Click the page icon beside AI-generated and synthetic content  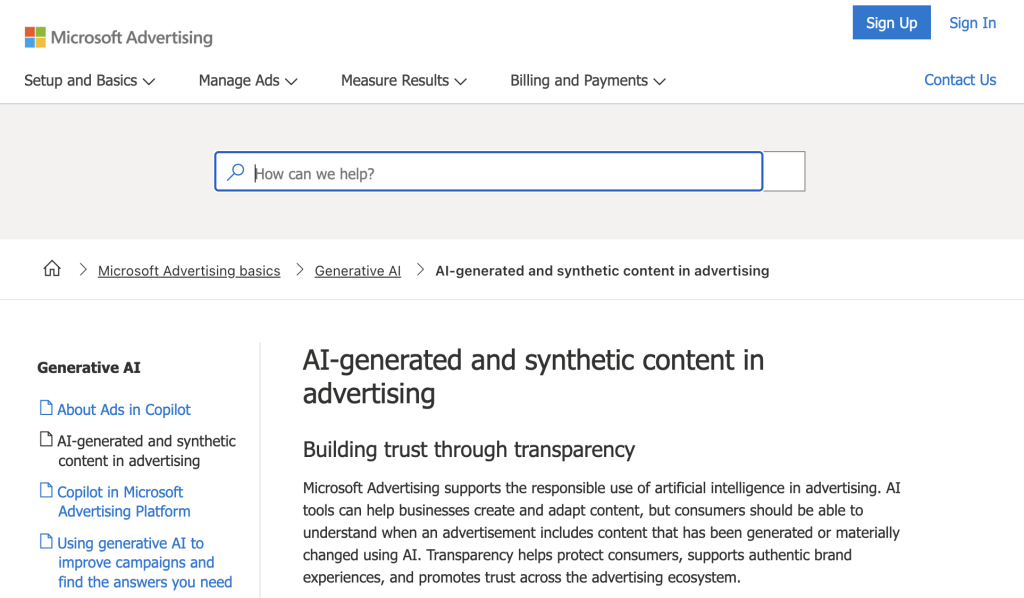click(46, 439)
